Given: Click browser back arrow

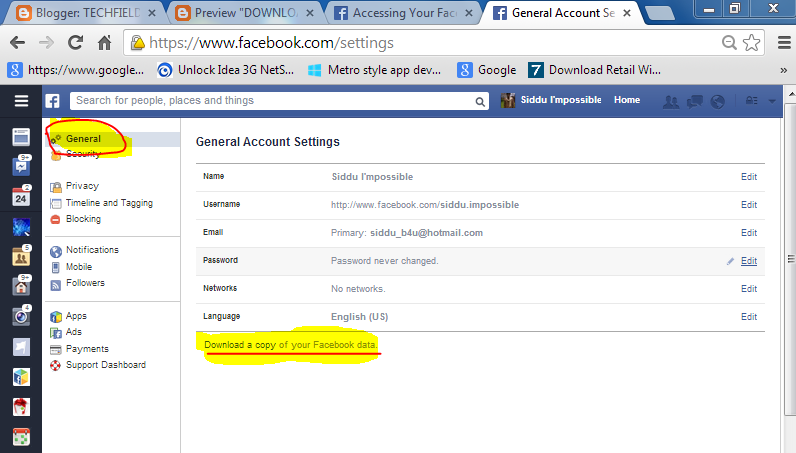Looking at the screenshot, I should [x=17, y=43].
